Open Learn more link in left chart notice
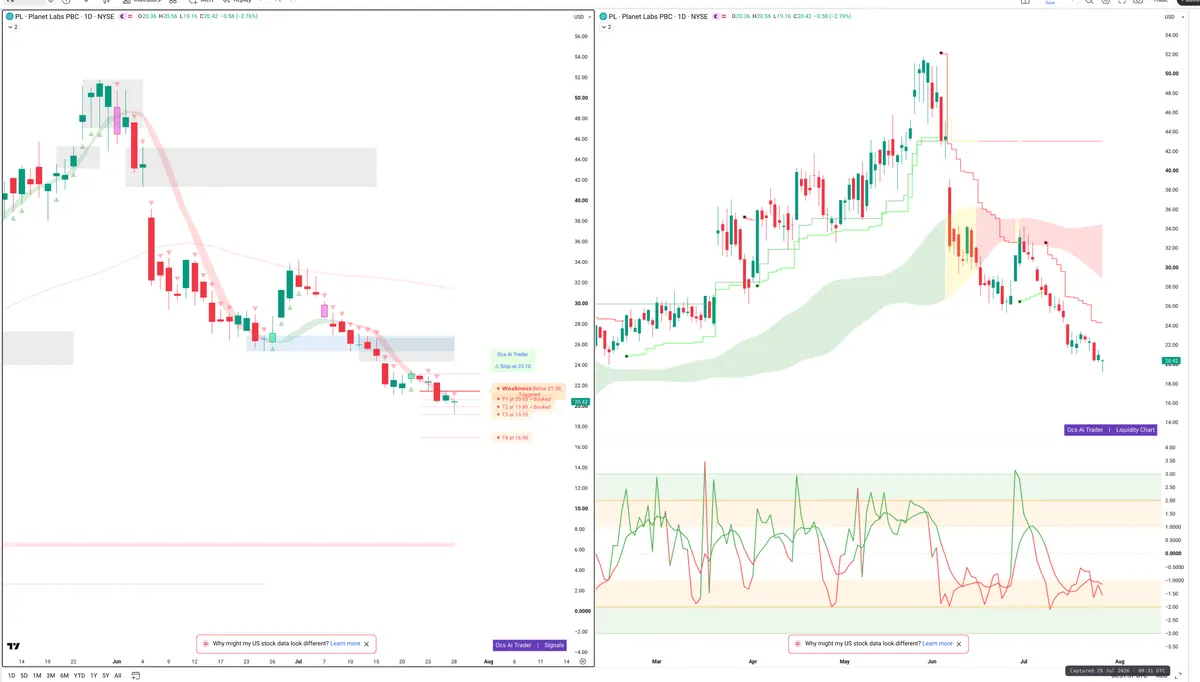Screen dimensions: 1200x682 [345, 644]
